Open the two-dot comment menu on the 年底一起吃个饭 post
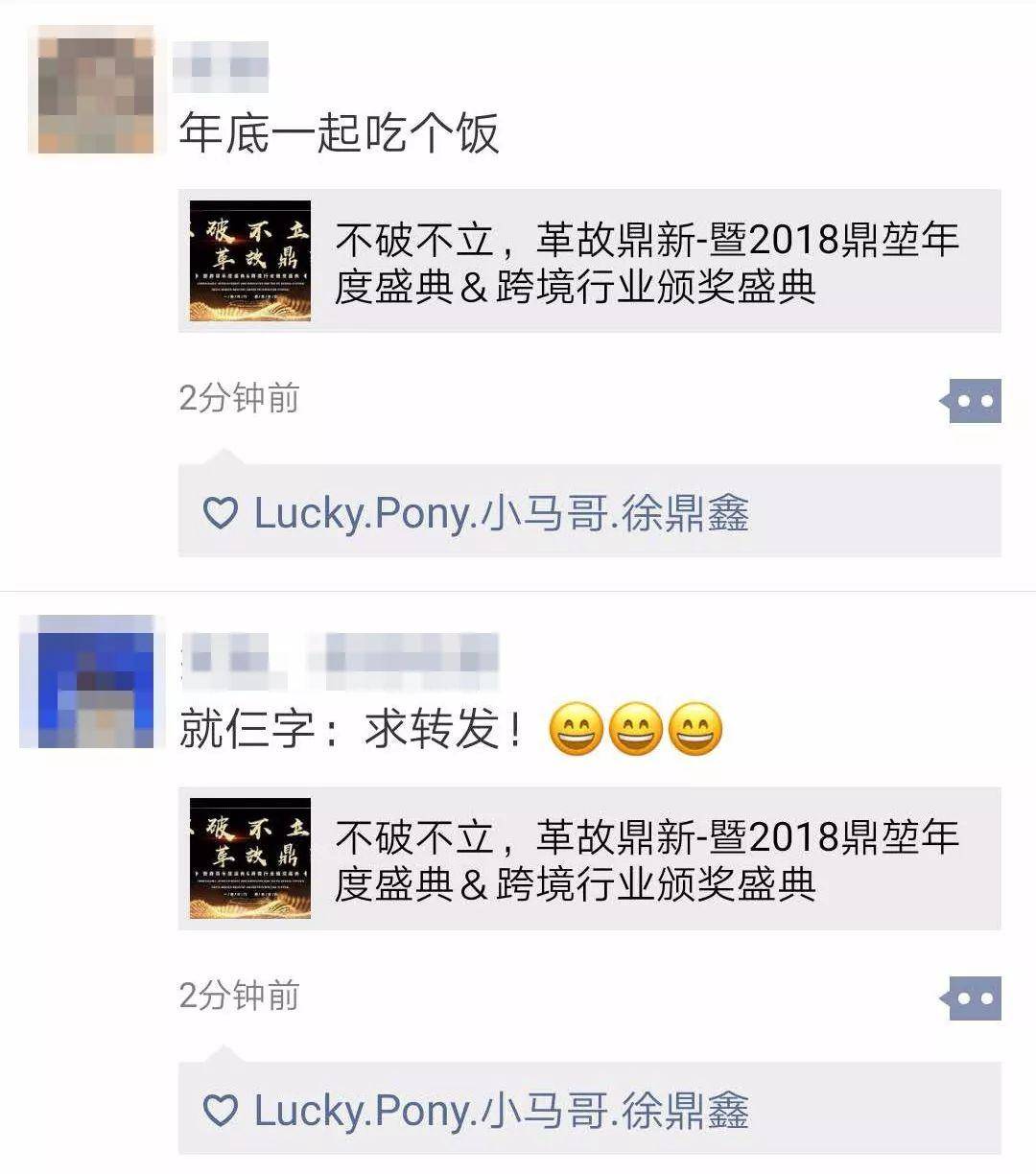 pyautogui.click(x=971, y=401)
